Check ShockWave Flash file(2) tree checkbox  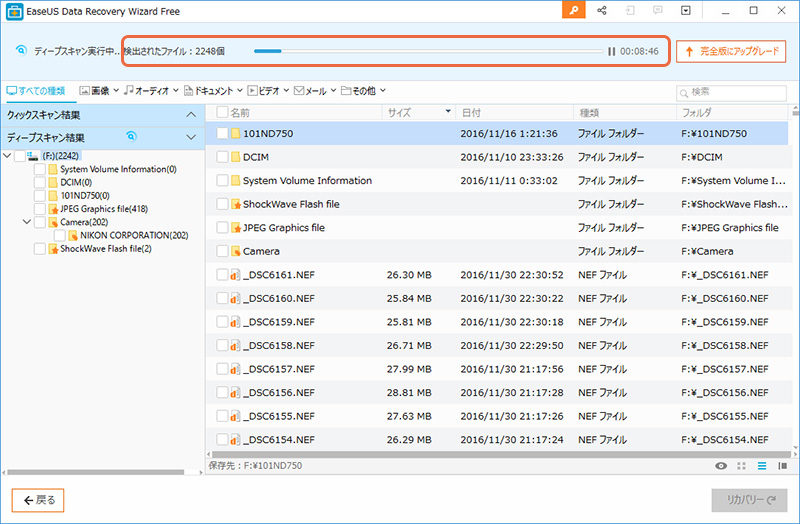(x=40, y=249)
